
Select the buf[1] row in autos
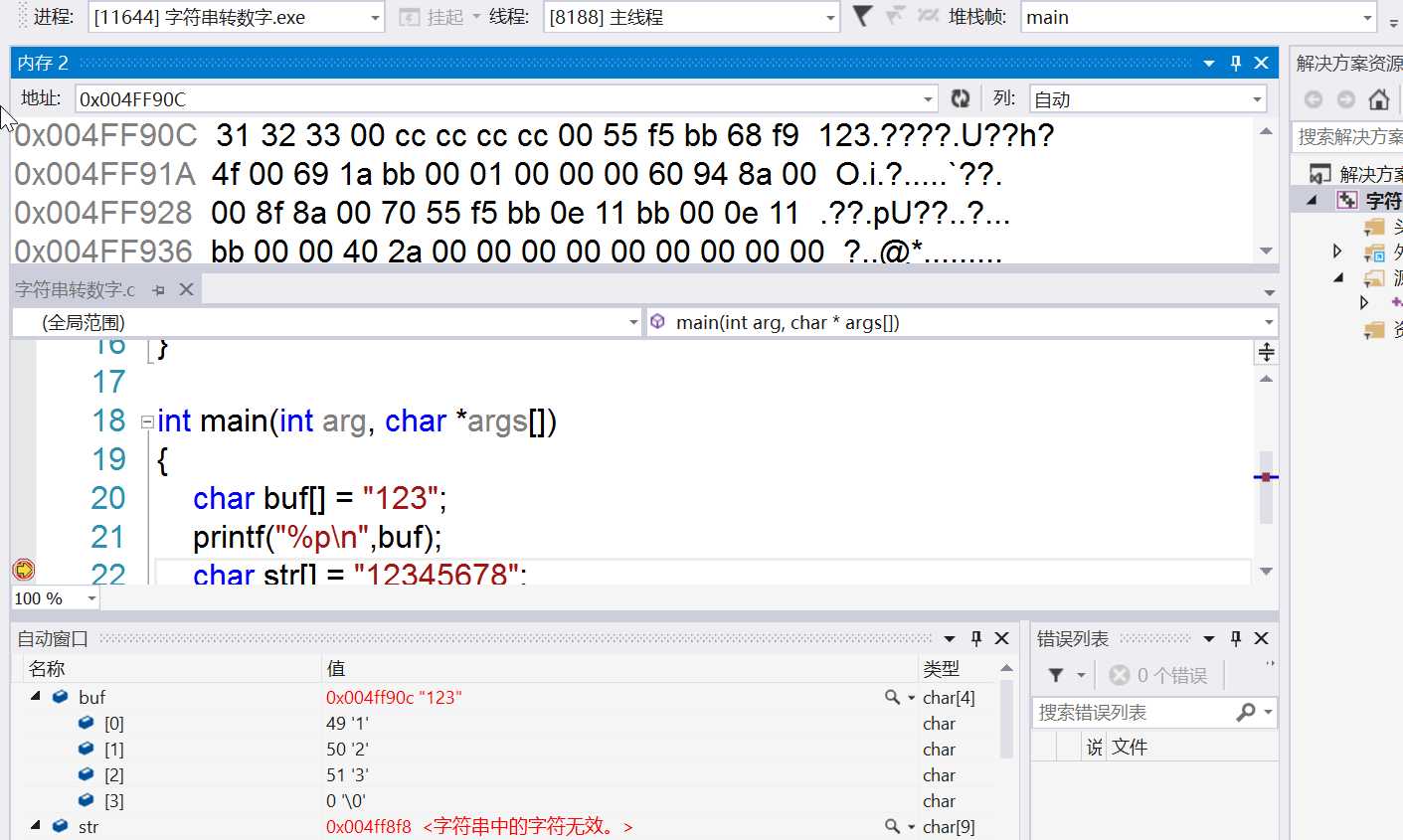[x=509, y=750]
